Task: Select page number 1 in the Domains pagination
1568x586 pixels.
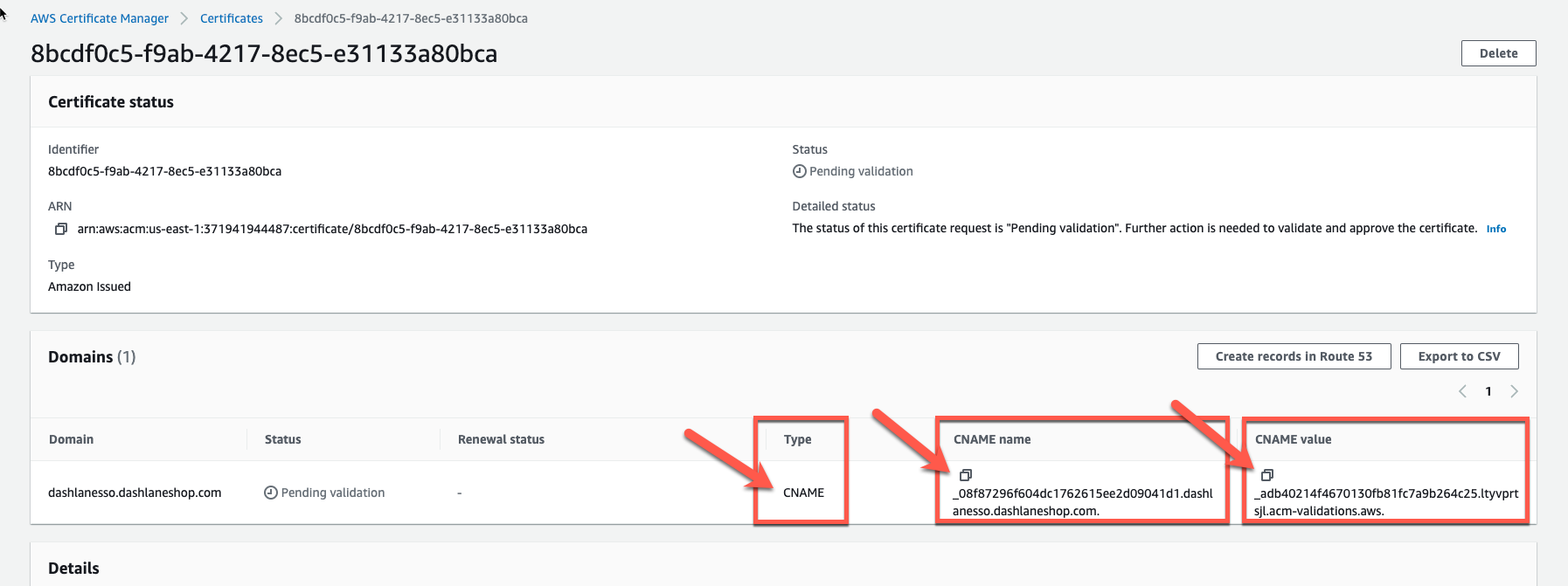Action: [x=1488, y=391]
